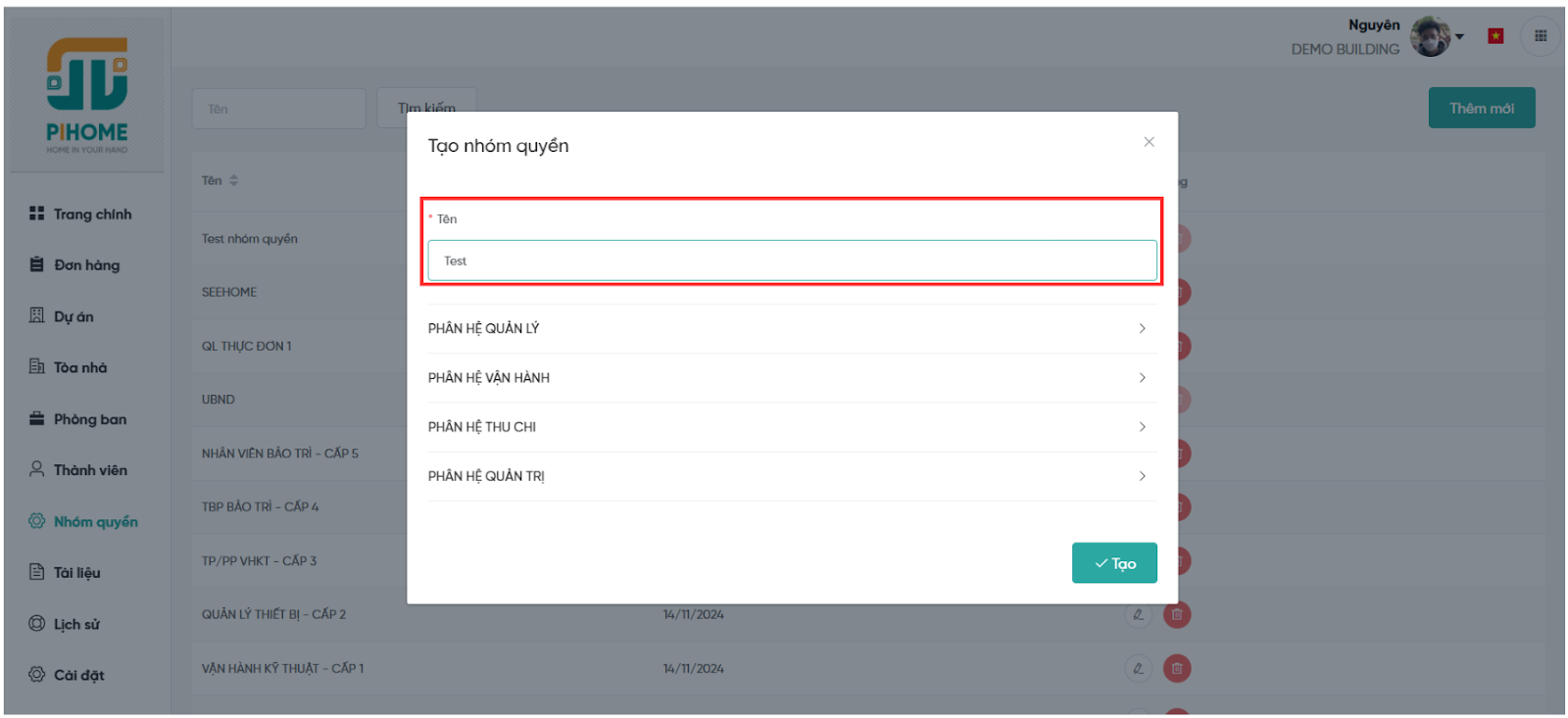Open user account dropdown arrow

1459,37
